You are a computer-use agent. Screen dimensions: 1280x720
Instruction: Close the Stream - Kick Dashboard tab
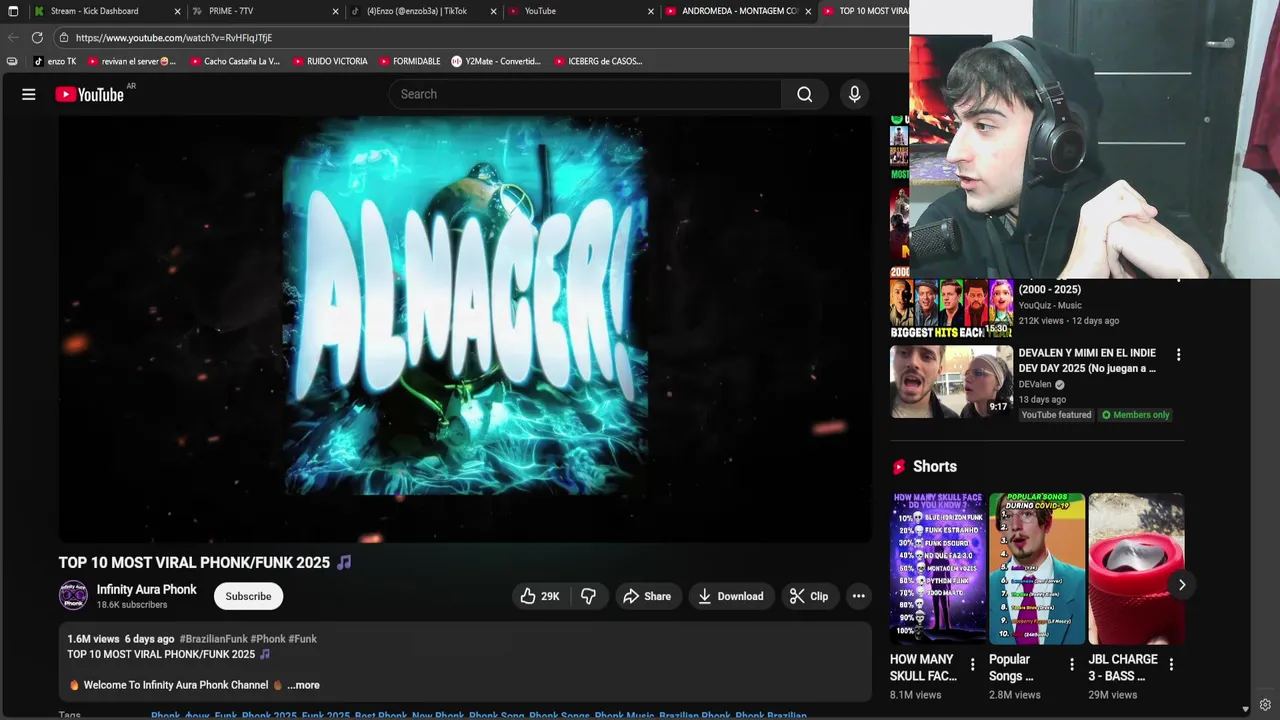point(178,11)
